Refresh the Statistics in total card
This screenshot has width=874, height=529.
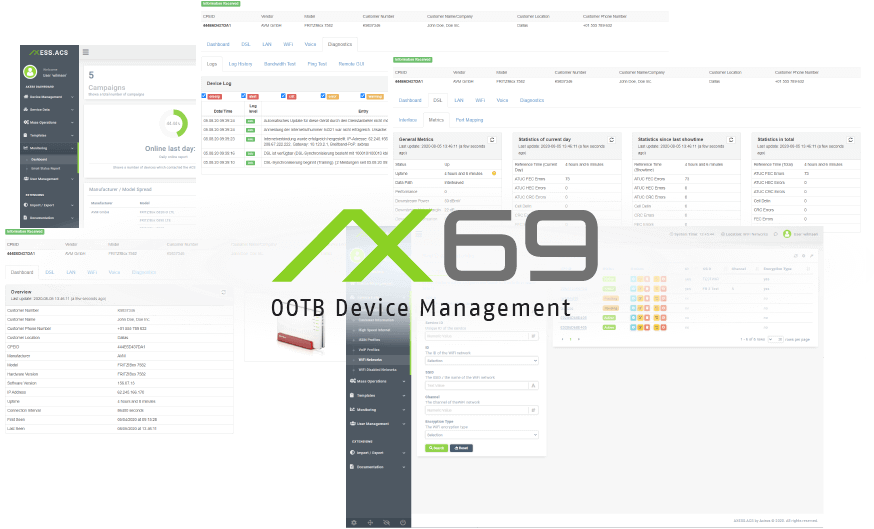coord(851,140)
